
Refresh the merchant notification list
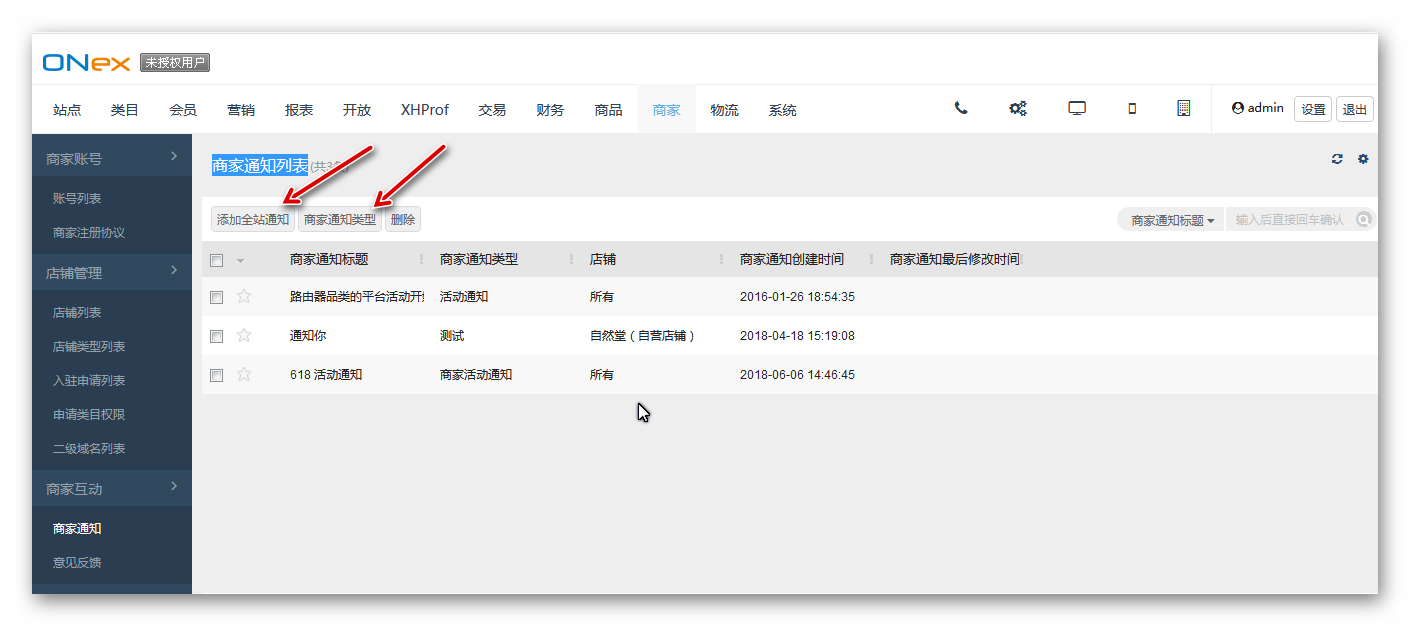pos(1337,159)
